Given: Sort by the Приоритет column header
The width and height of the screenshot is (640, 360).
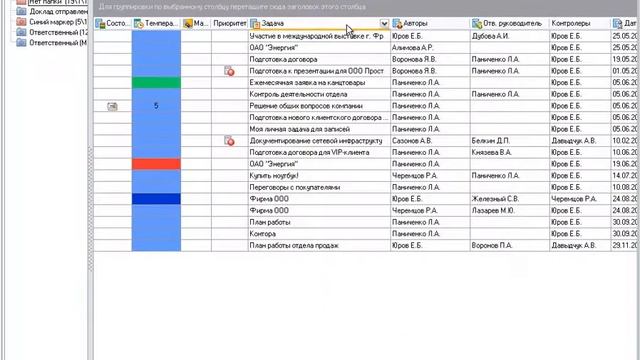Looking at the screenshot, I should pos(230,24).
